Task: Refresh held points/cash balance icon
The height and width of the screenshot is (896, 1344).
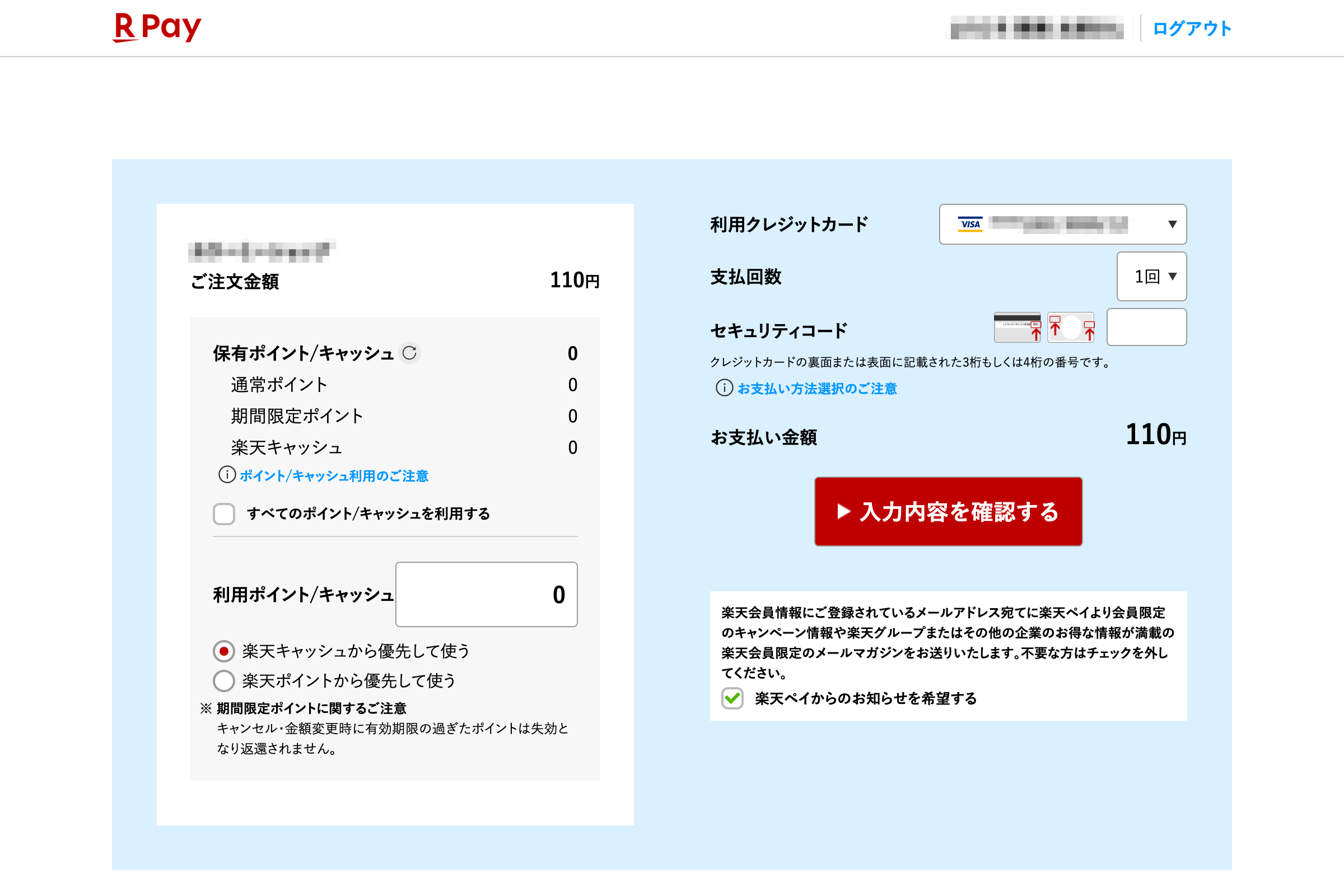Action: coord(409,353)
